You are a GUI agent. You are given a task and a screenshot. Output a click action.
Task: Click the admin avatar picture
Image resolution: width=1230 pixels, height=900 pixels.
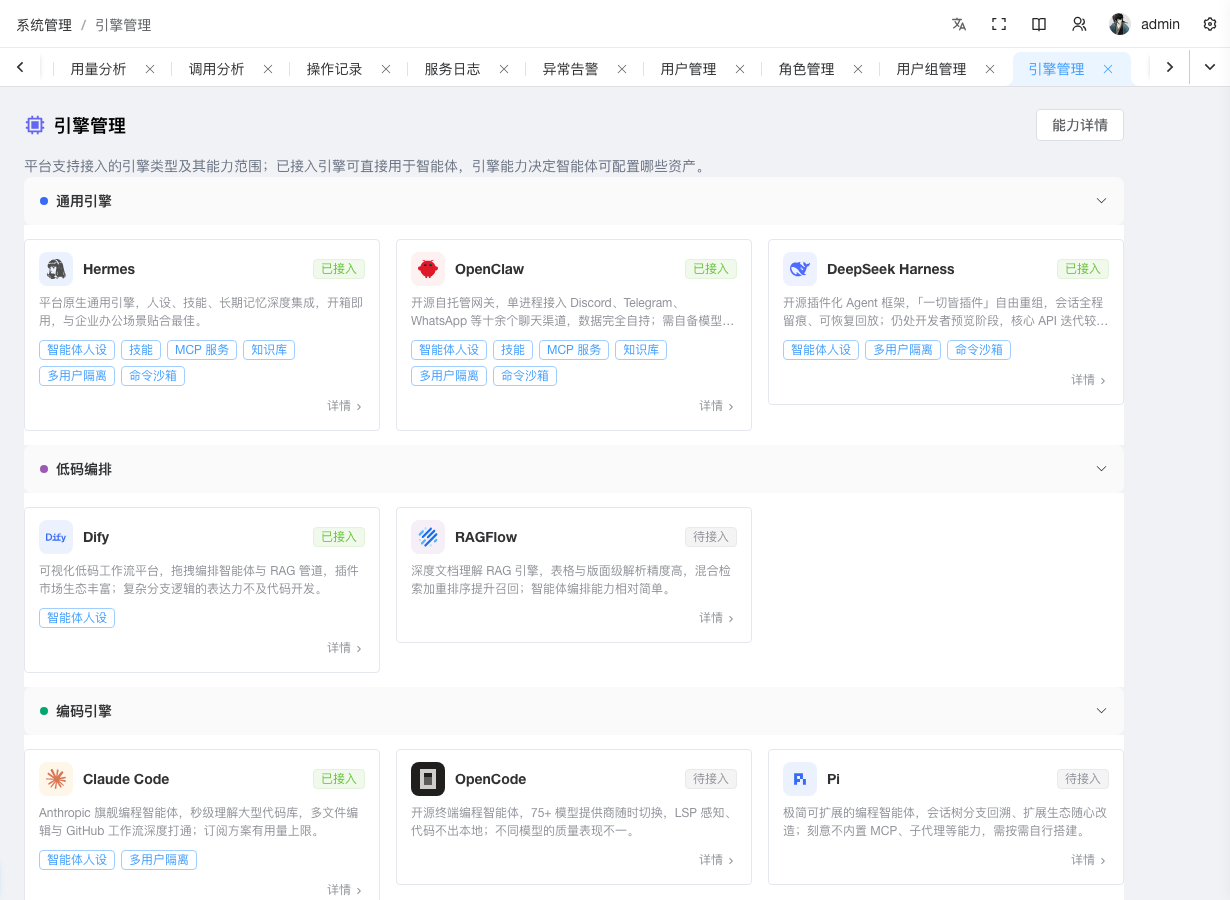point(1120,24)
